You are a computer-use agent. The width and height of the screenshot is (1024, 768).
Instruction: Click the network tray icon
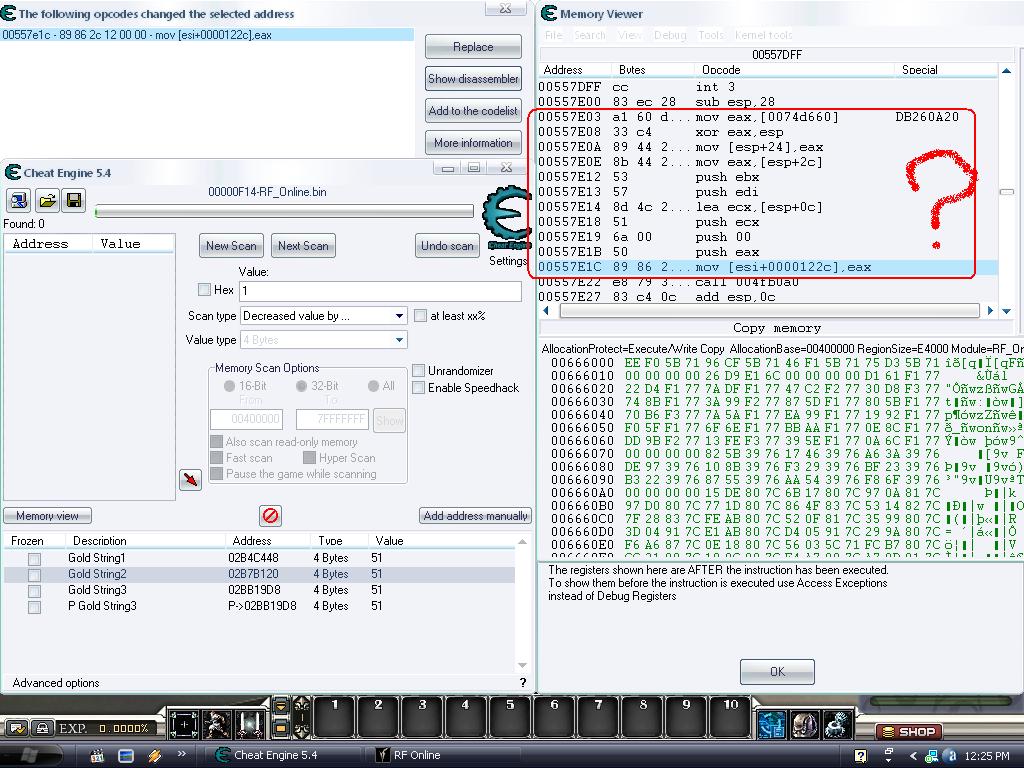click(x=932, y=756)
